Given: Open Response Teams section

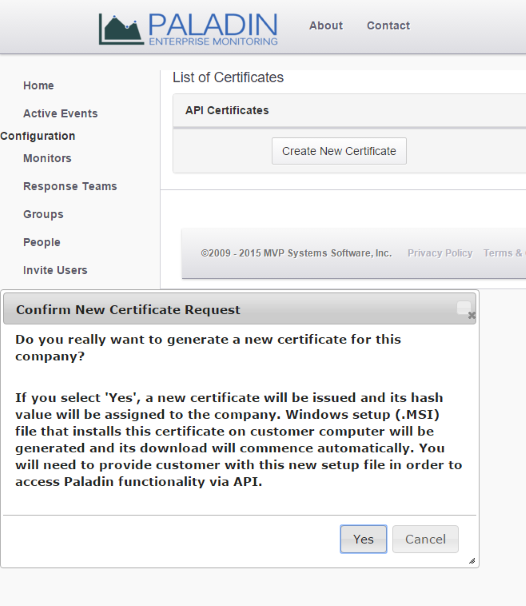Looking at the screenshot, I should pyautogui.click(x=70, y=186).
